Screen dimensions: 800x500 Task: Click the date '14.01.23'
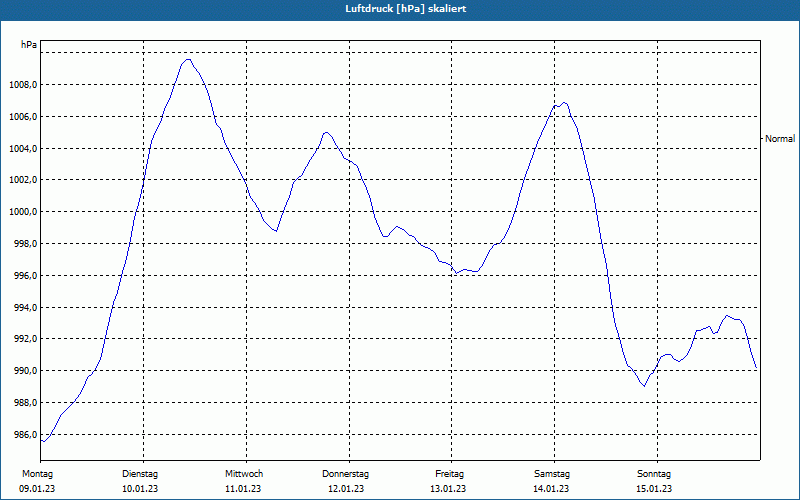[x=551, y=489]
